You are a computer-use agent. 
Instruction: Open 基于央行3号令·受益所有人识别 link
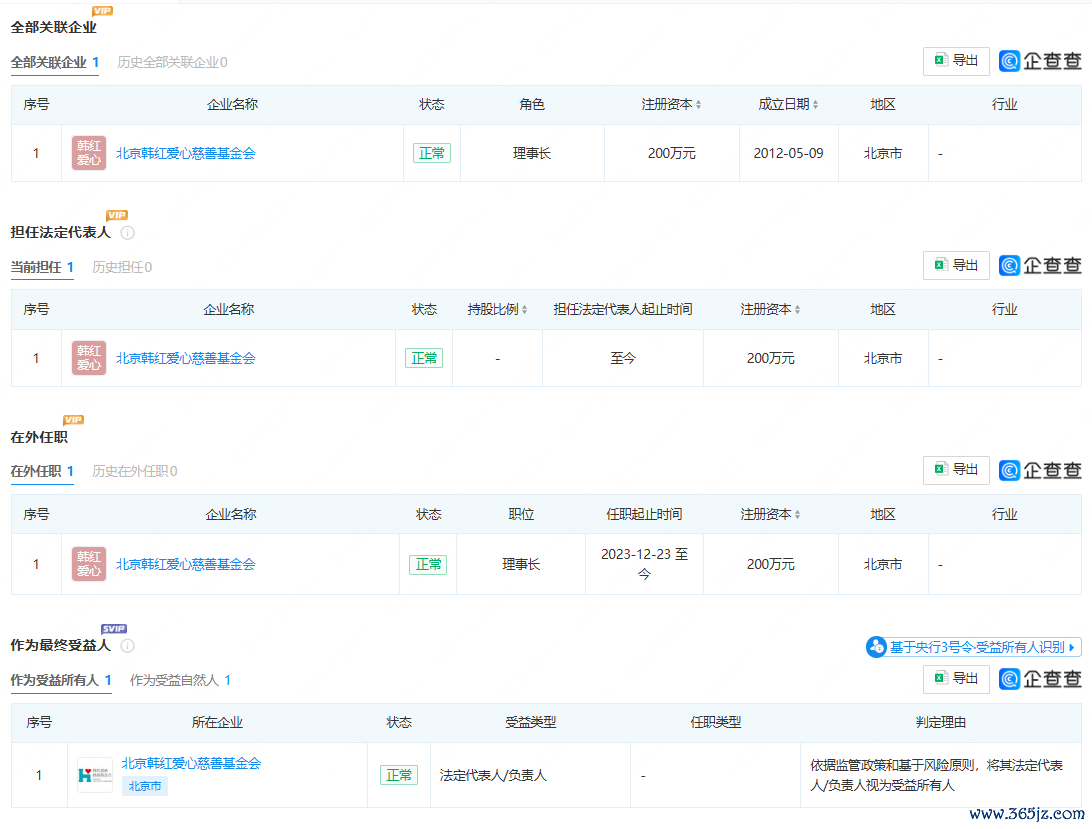974,647
